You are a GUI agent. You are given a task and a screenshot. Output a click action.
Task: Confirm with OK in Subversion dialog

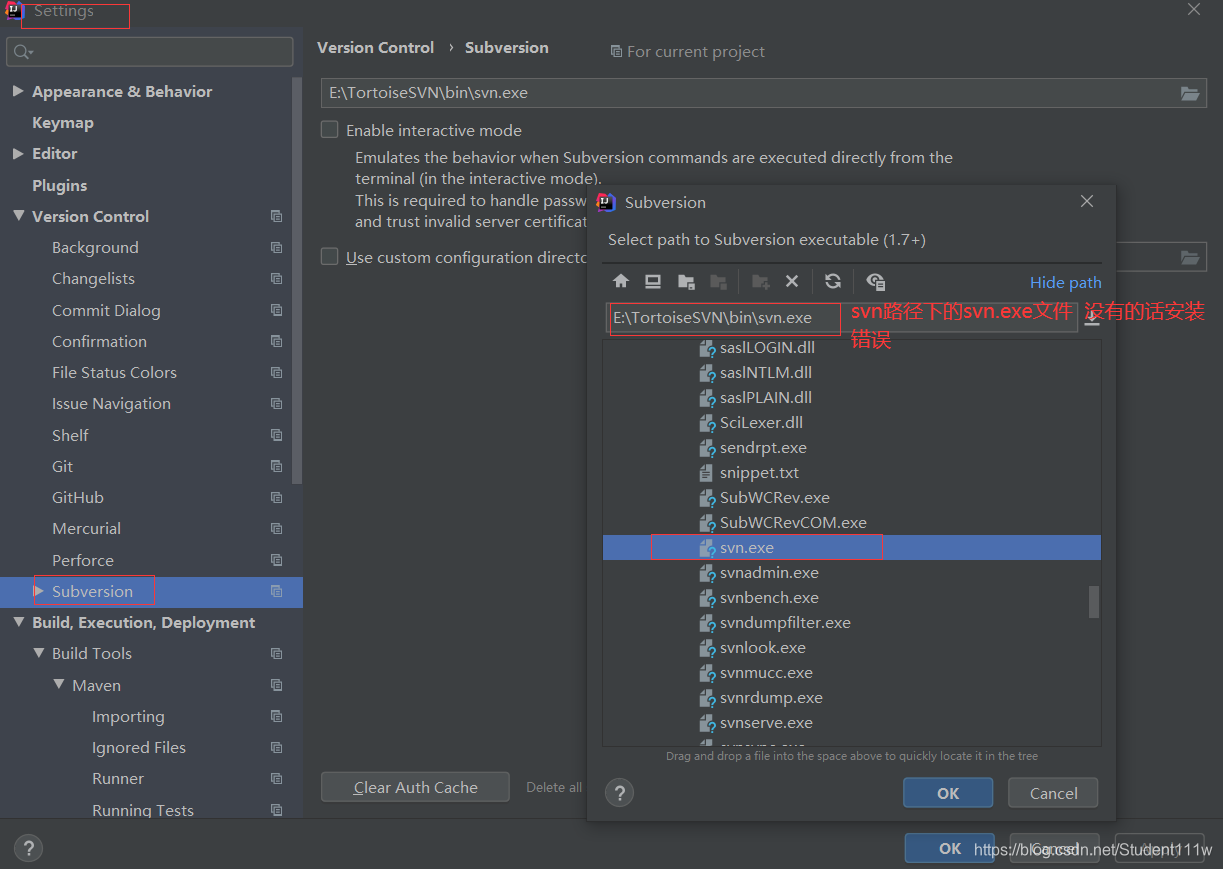tap(948, 793)
